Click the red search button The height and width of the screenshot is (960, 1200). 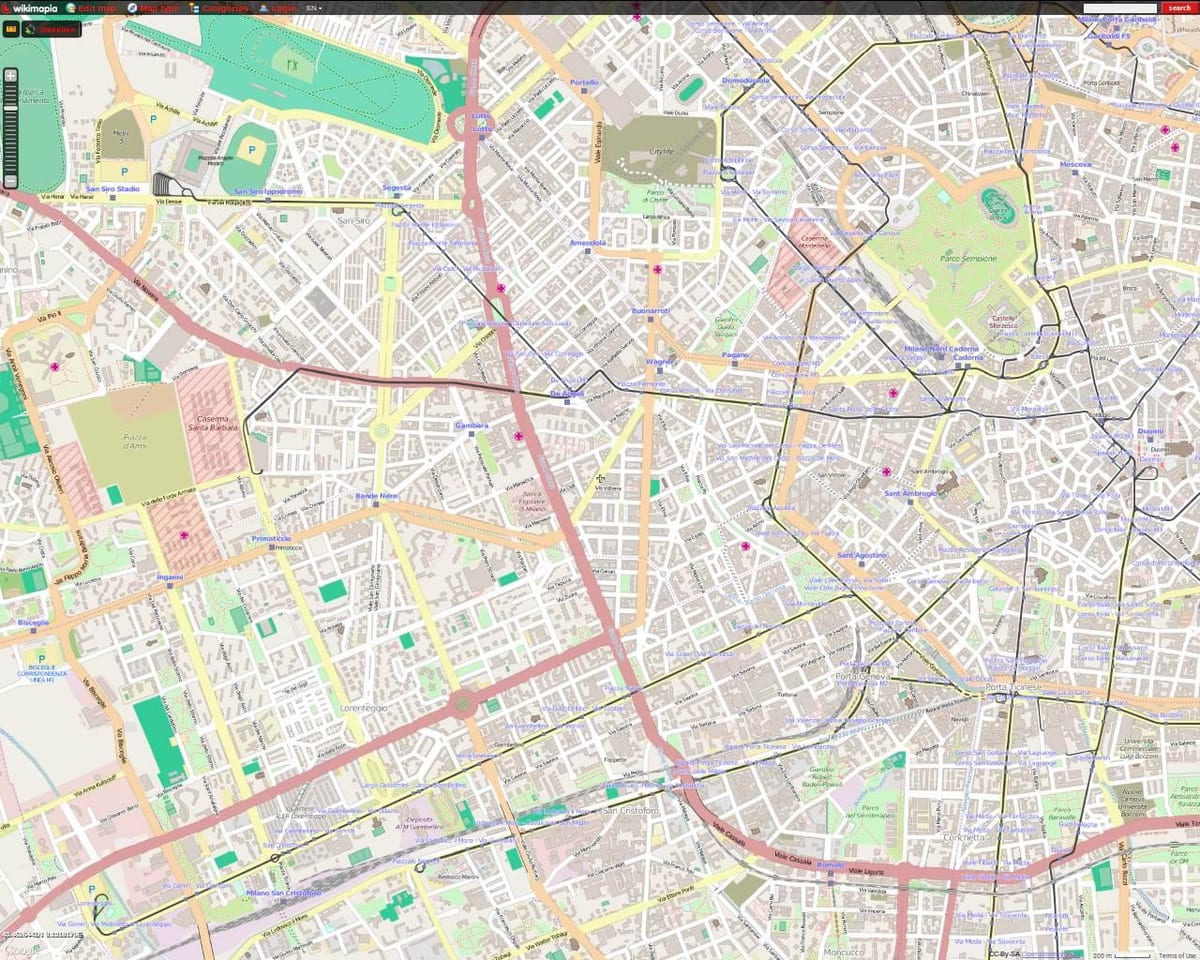click(1178, 7)
